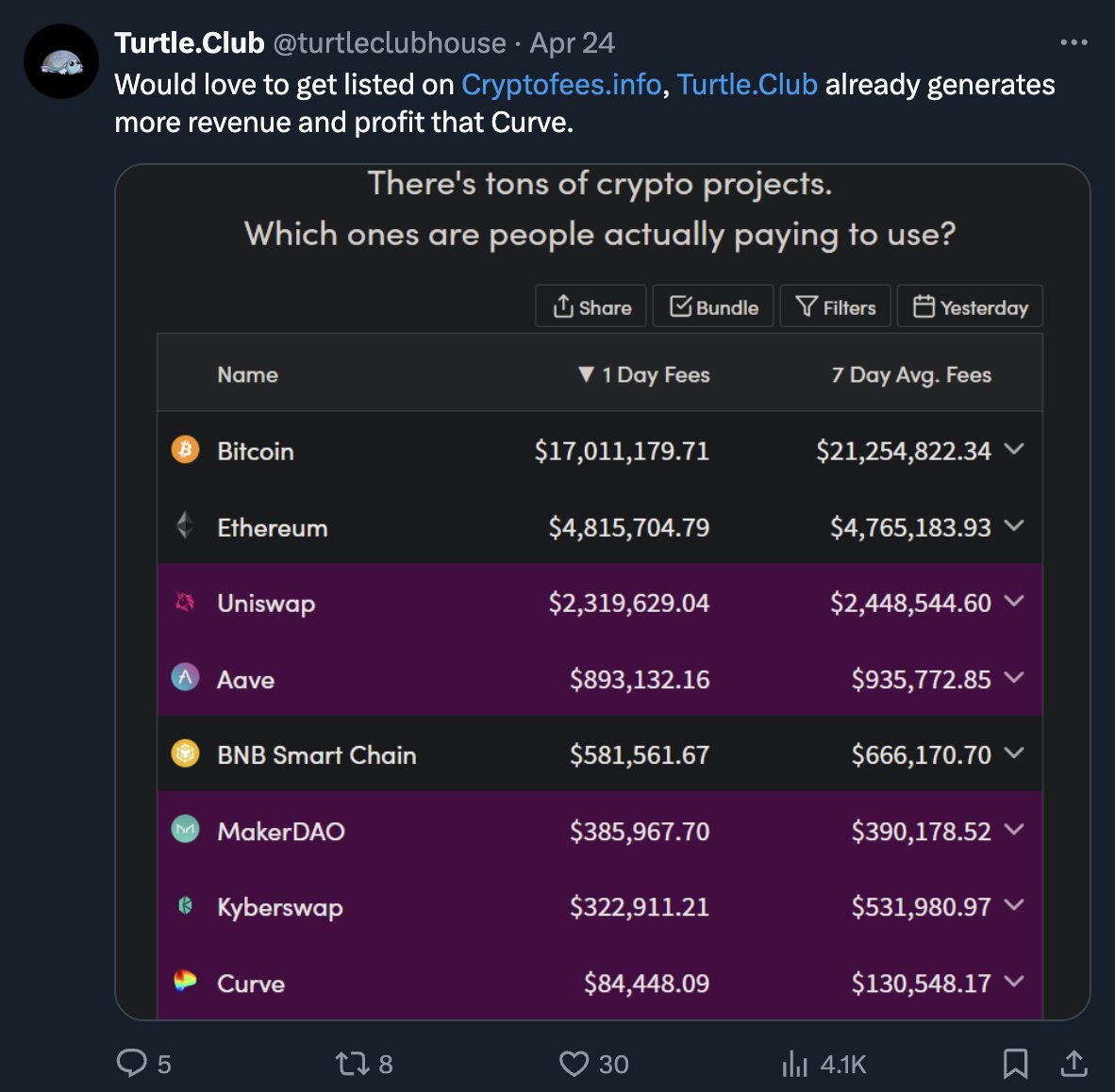This screenshot has width=1115, height=1092.
Task: Click the reply comment icon
Action: tap(131, 1063)
